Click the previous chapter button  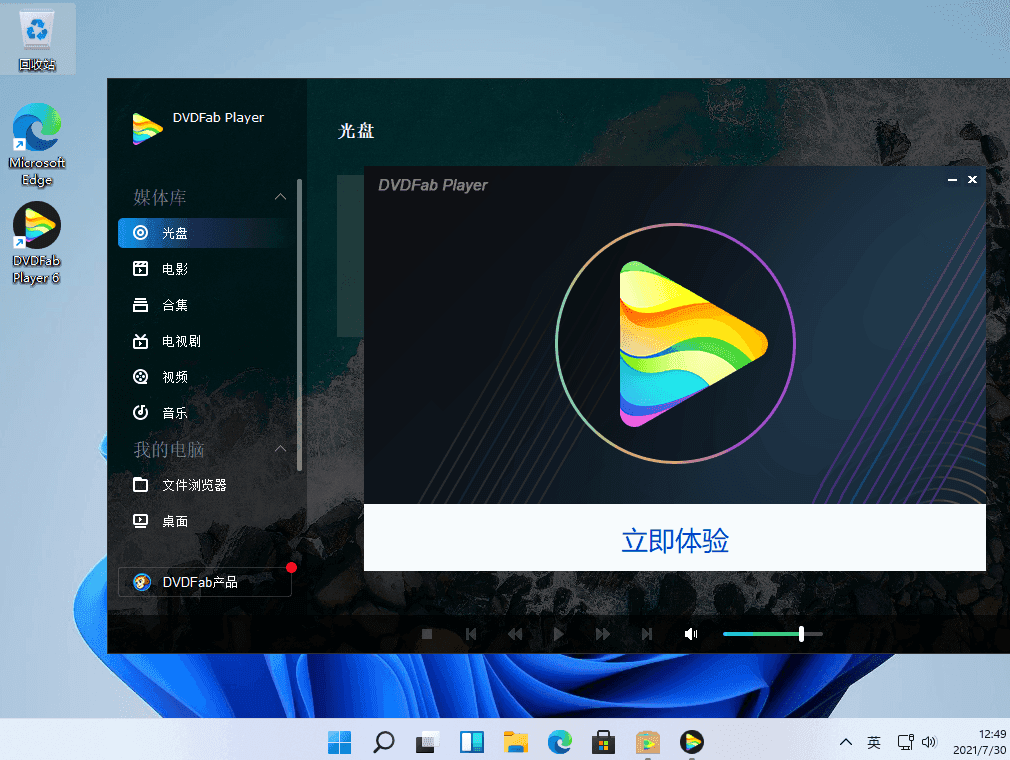click(471, 634)
